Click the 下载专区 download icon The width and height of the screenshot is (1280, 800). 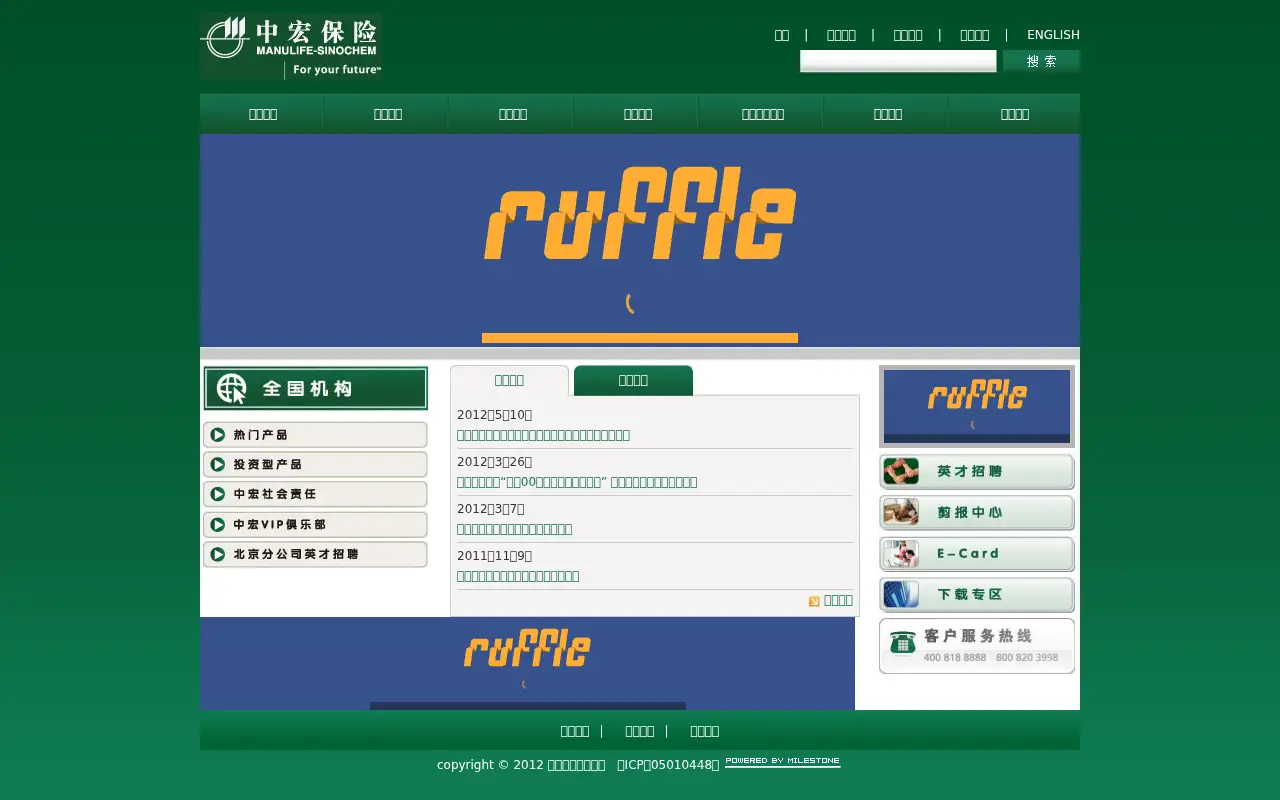(x=901, y=594)
